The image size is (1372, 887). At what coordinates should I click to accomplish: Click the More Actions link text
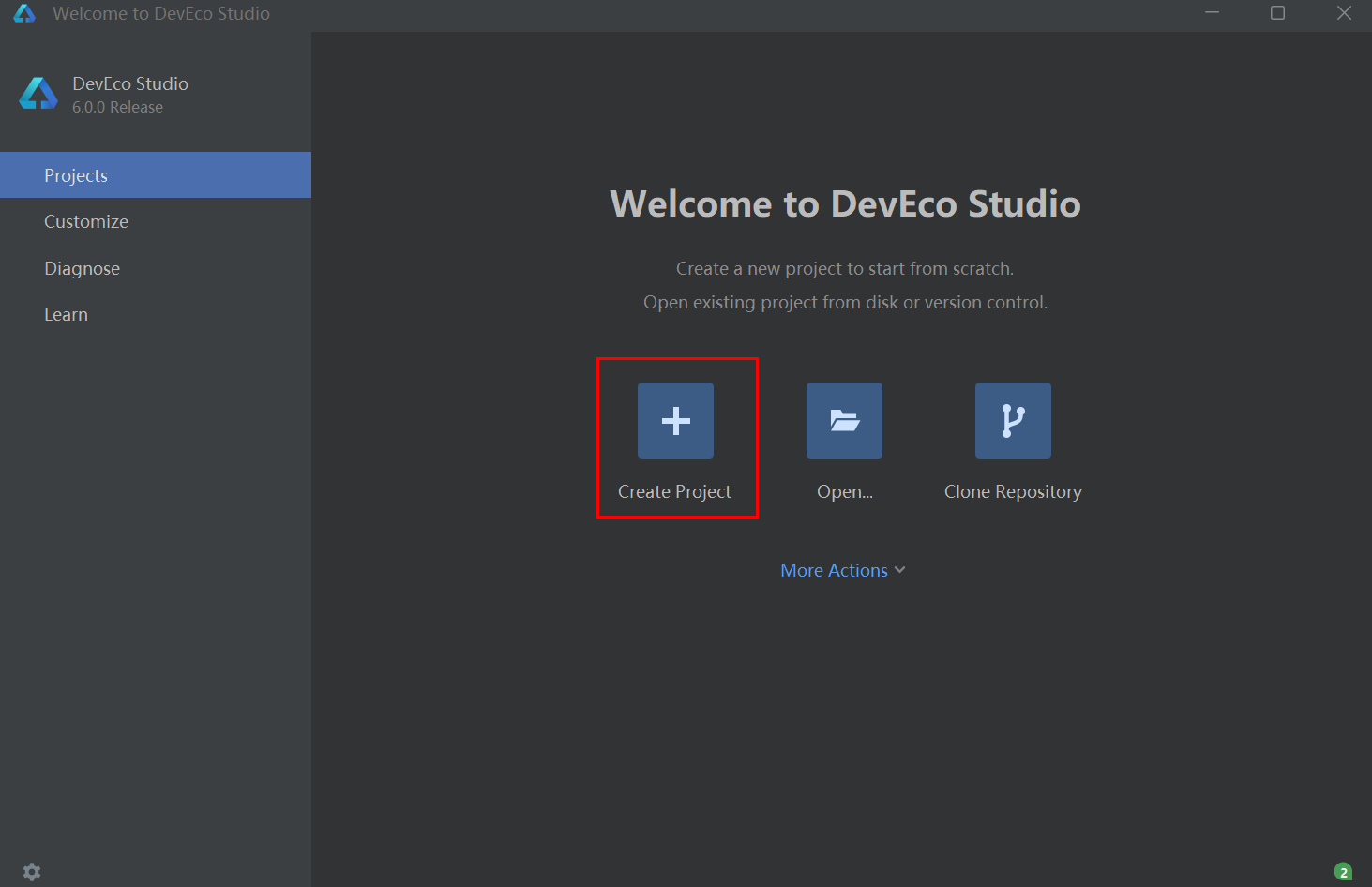pyautogui.click(x=834, y=570)
